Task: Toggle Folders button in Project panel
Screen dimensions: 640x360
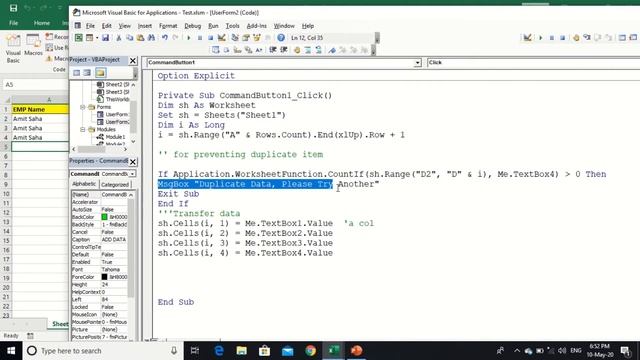Action: click(100, 73)
